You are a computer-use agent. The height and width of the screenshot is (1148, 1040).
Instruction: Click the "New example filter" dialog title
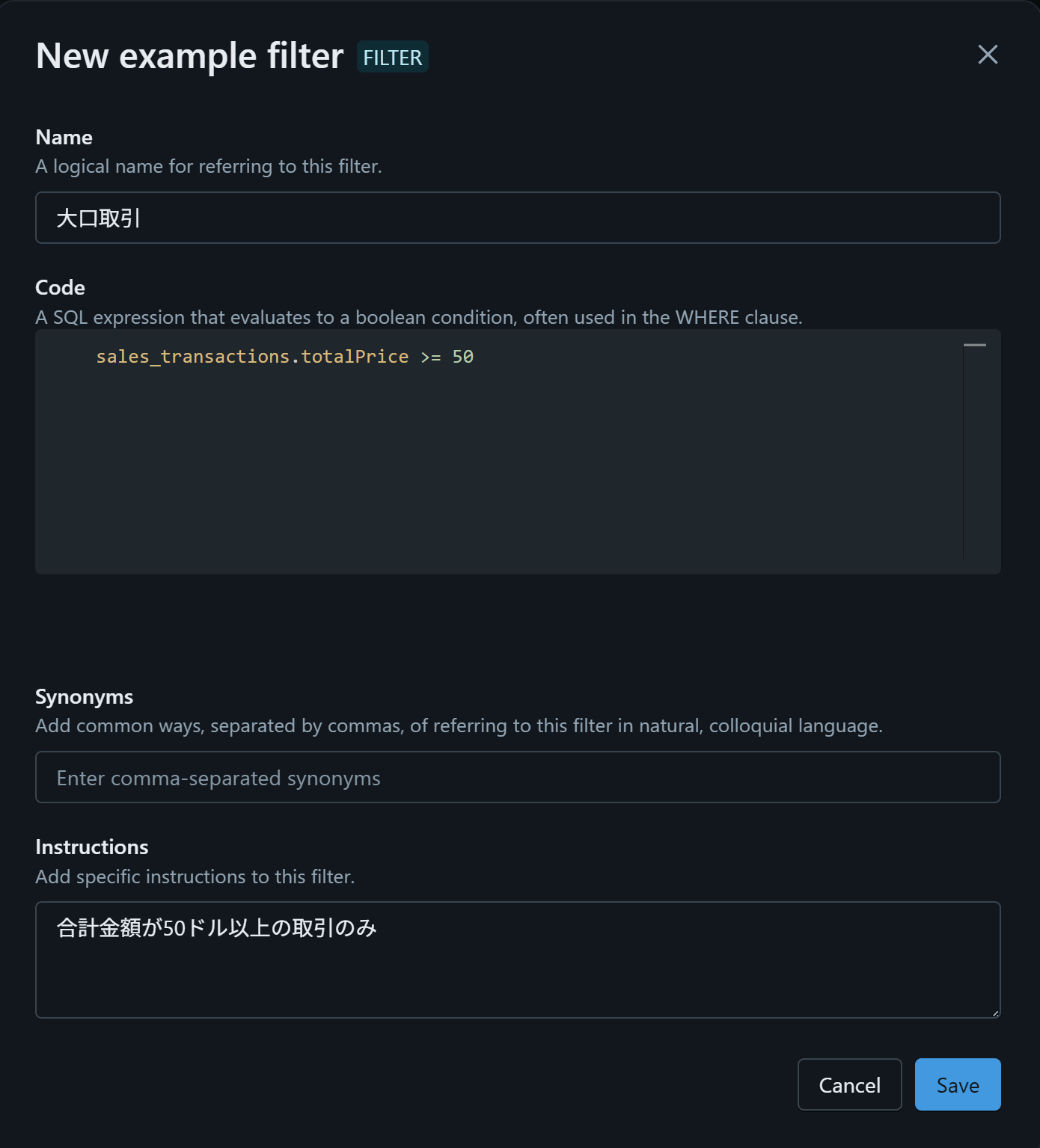[x=190, y=56]
